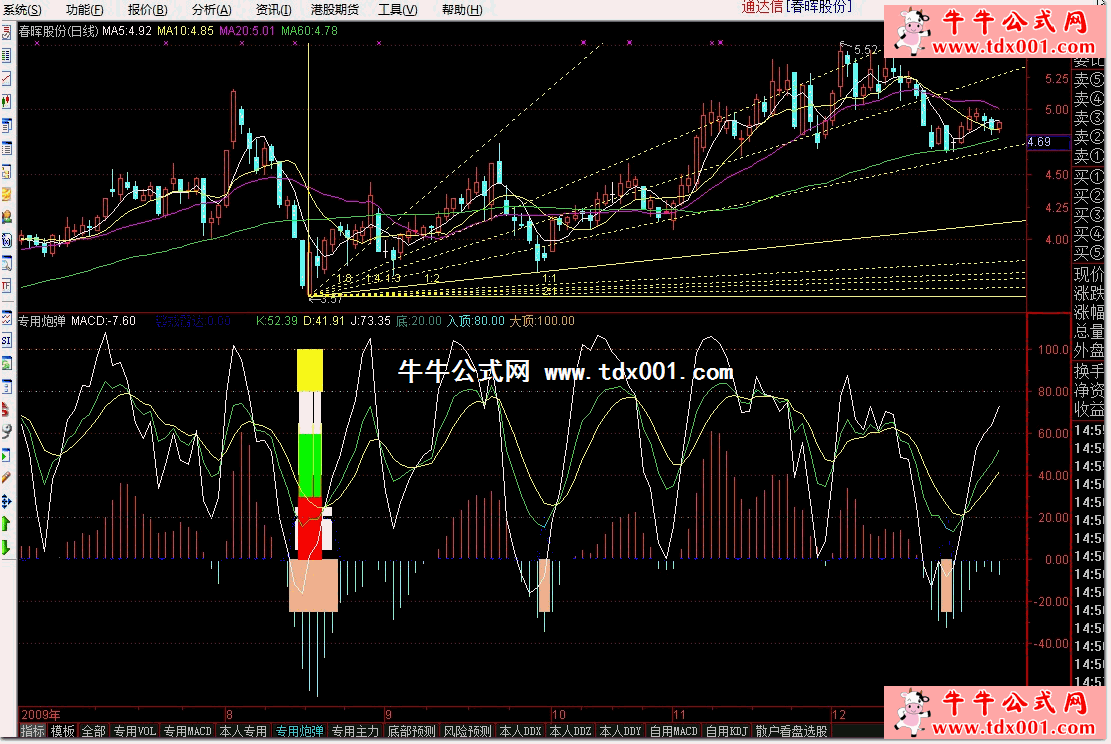Click the green up arrow icon

6,524
